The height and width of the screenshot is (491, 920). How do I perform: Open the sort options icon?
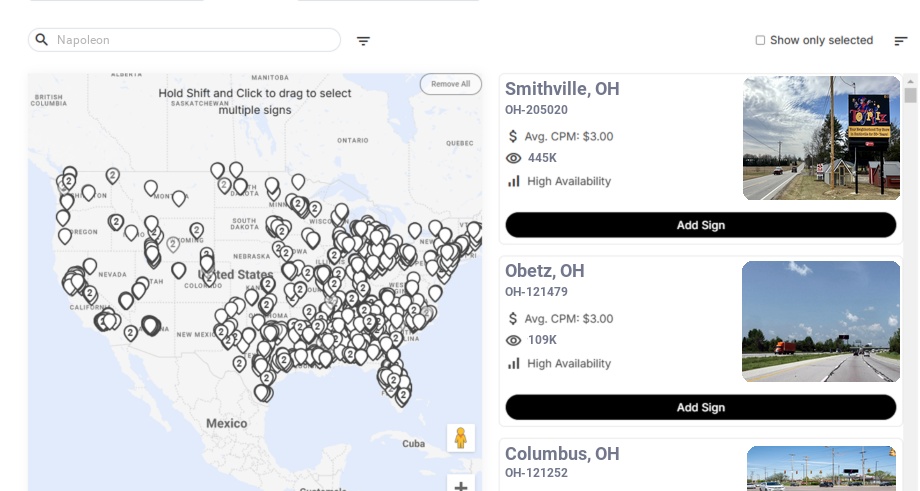900,41
